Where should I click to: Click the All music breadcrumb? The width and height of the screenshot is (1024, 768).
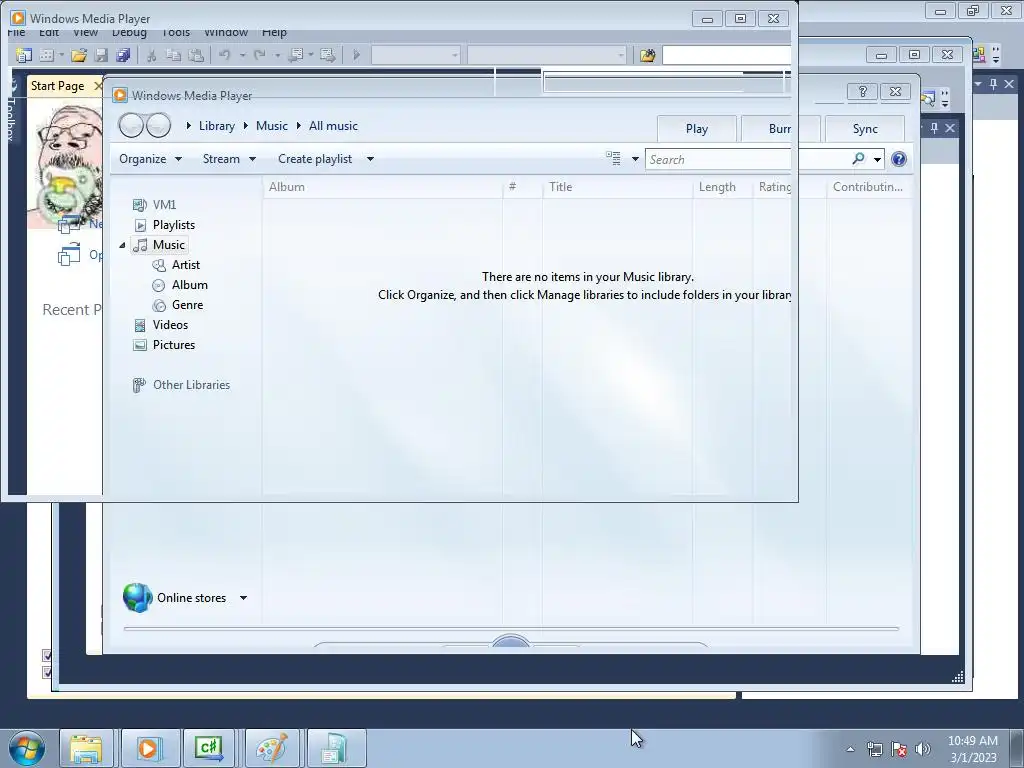(x=333, y=126)
